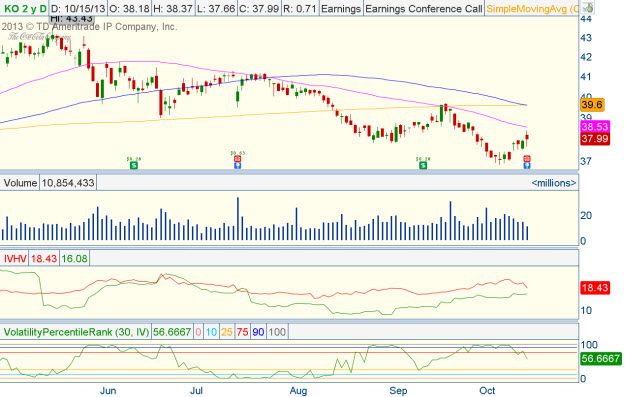Image resolution: width=625 pixels, height=397 pixels.
Task: Click the Earnings Conference Call label
Action: pos(424,8)
